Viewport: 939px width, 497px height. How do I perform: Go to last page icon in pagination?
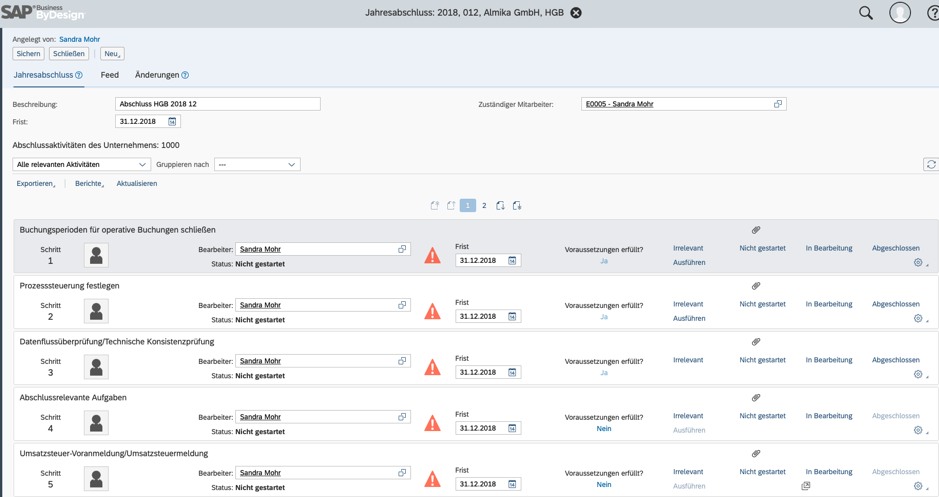click(x=517, y=205)
